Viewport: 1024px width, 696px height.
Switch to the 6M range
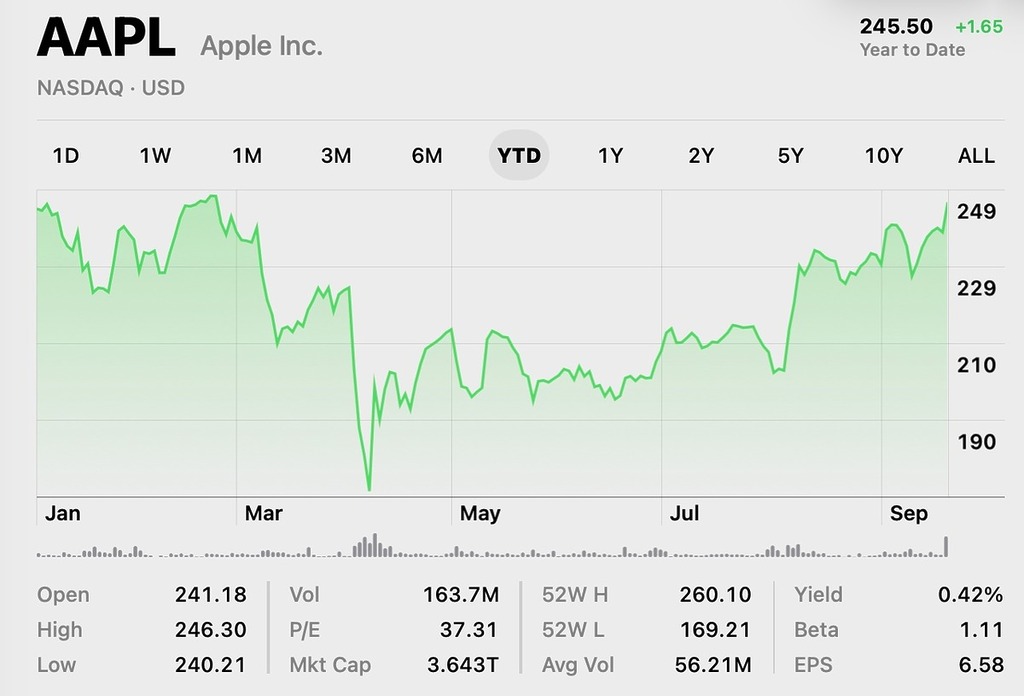click(x=427, y=155)
